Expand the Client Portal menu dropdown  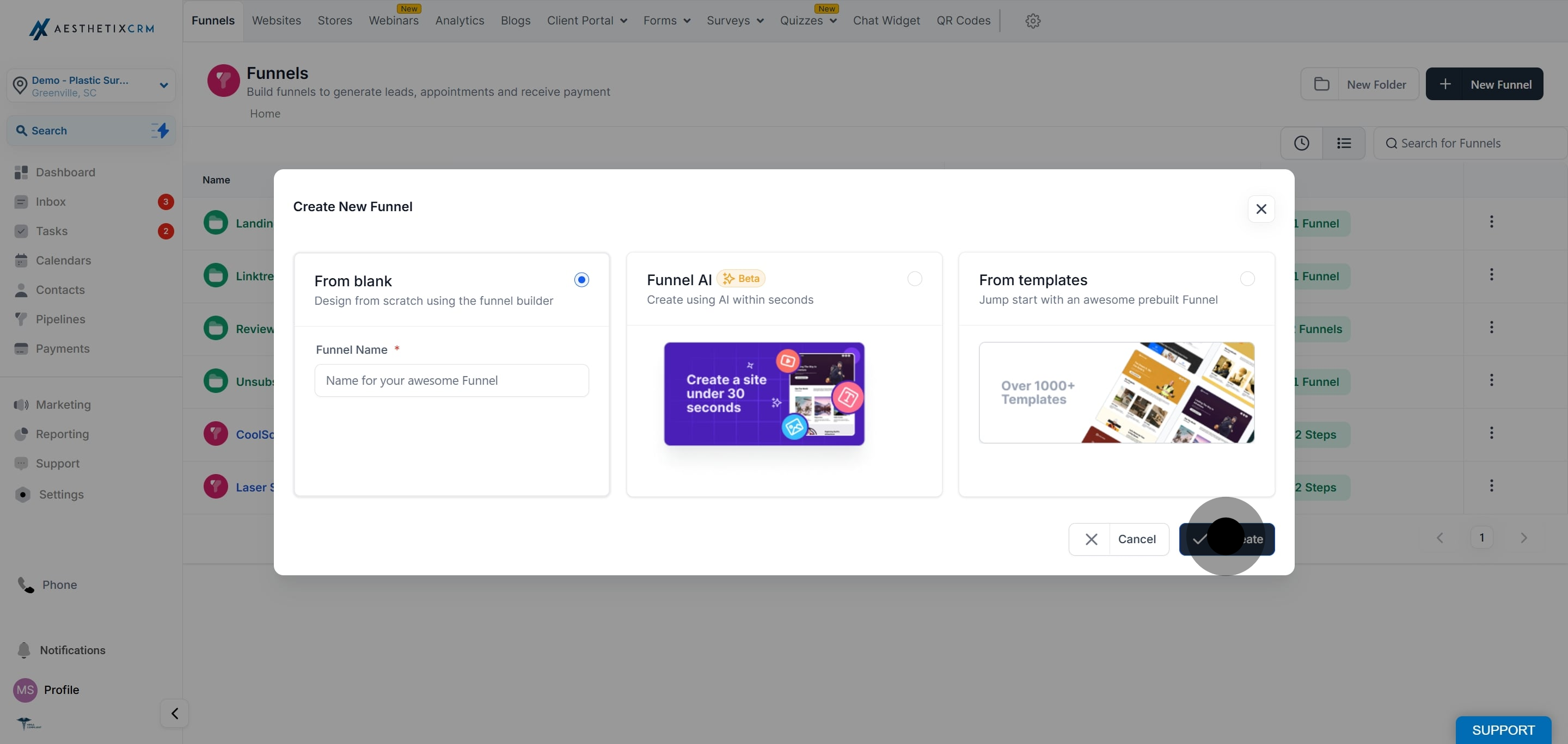tap(587, 21)
